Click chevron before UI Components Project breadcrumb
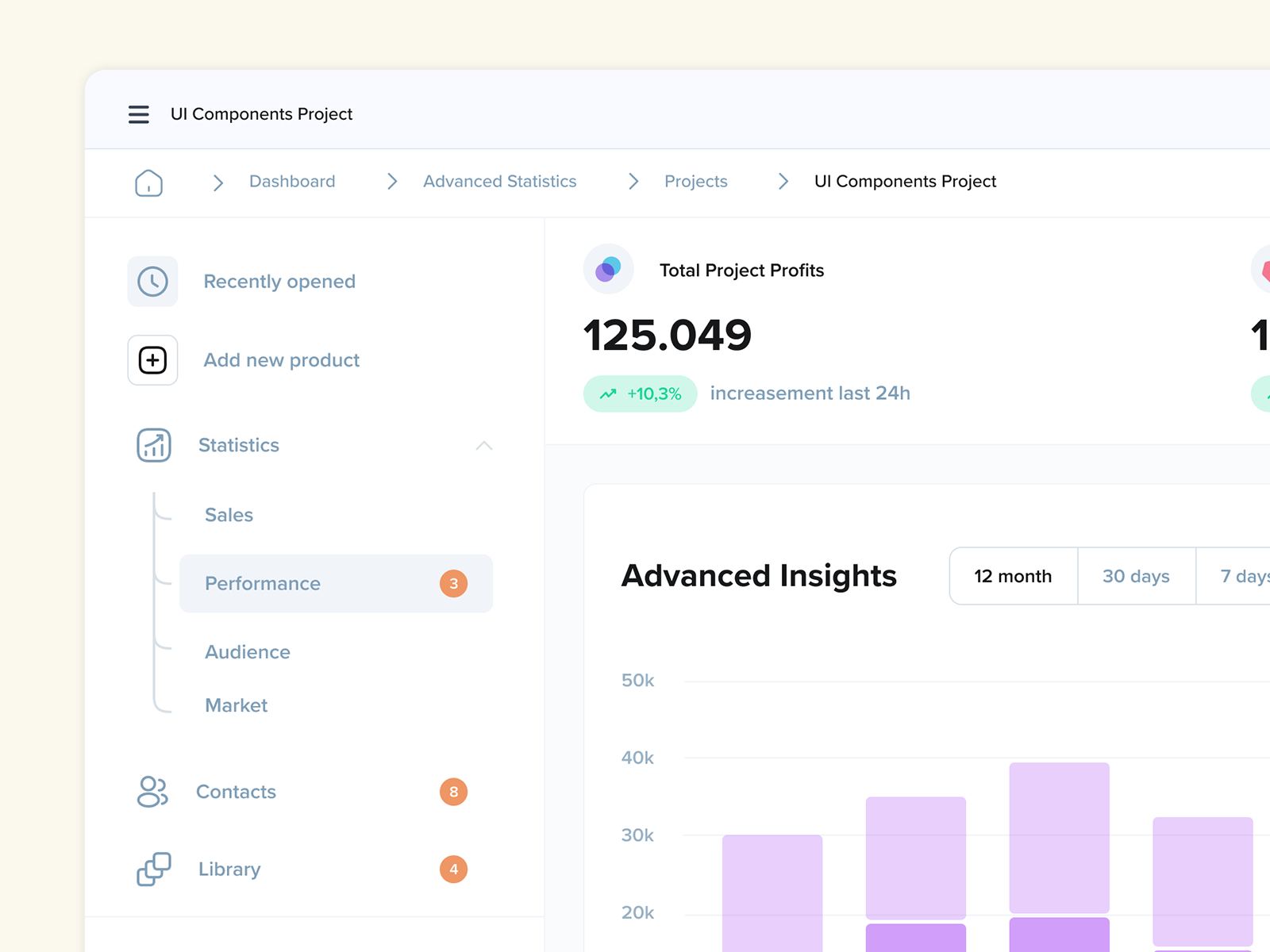Viewport: 1270px width, 952px height. pyautogui.click(x=783, y=182)
